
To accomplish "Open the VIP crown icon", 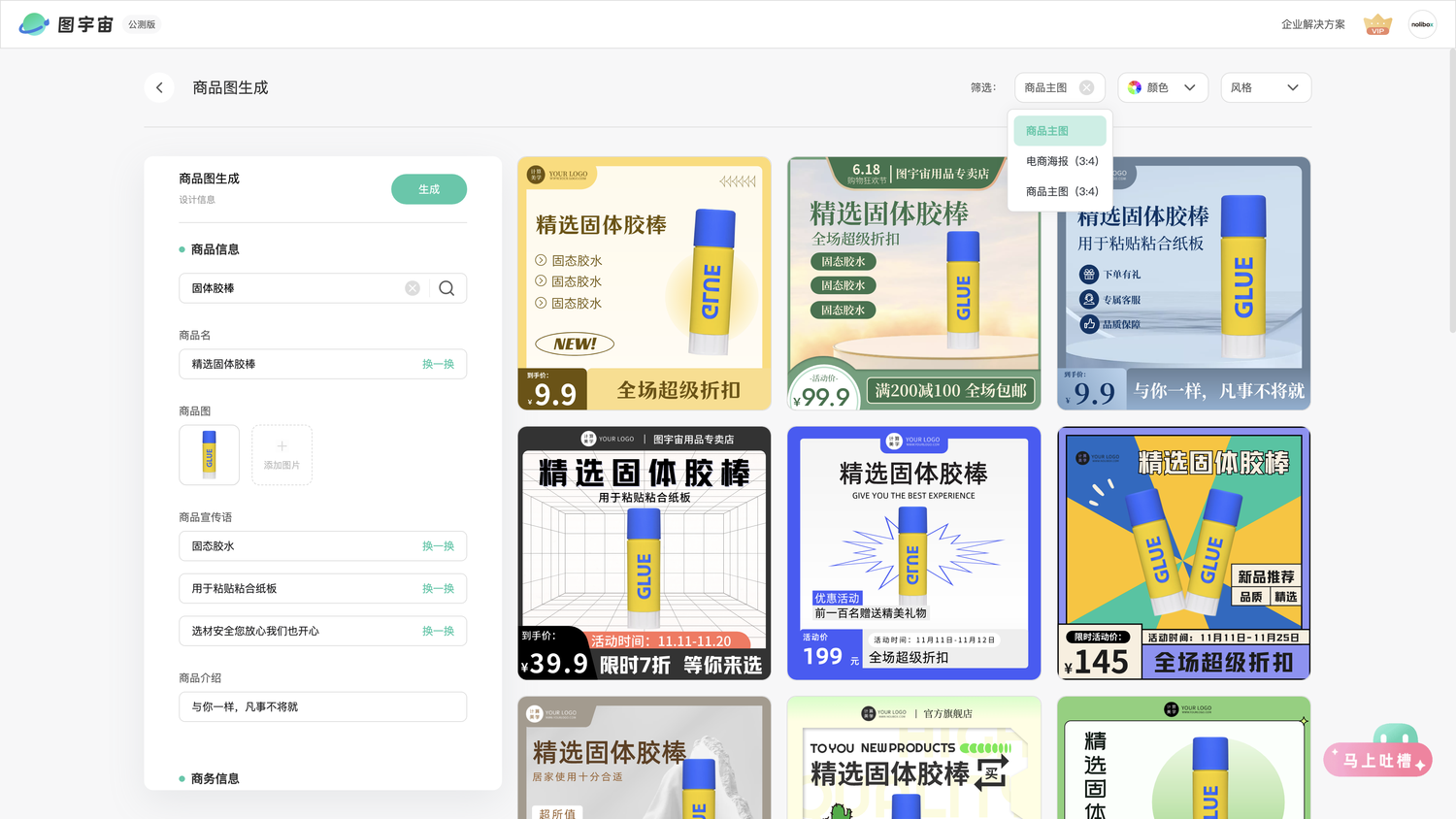I will point(1377,24).
